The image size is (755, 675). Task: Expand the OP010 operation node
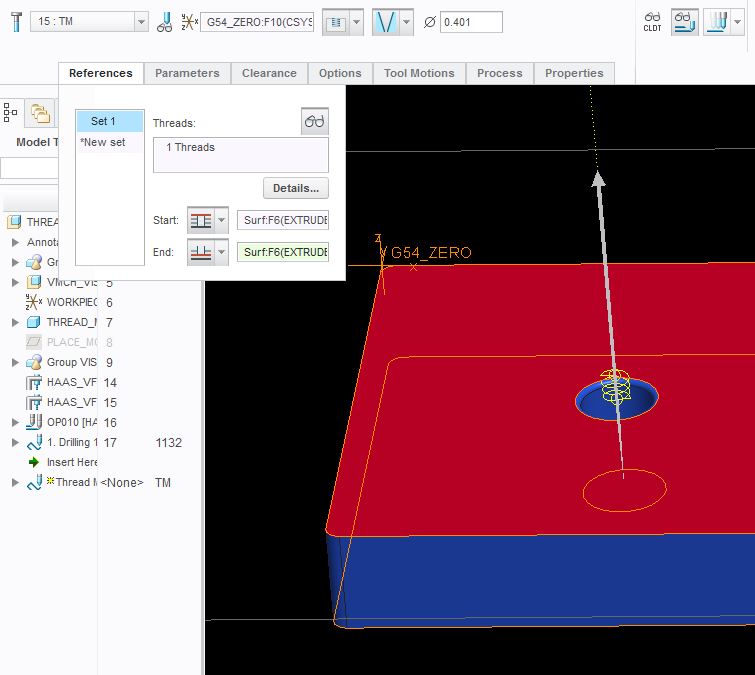click(15, 422)
